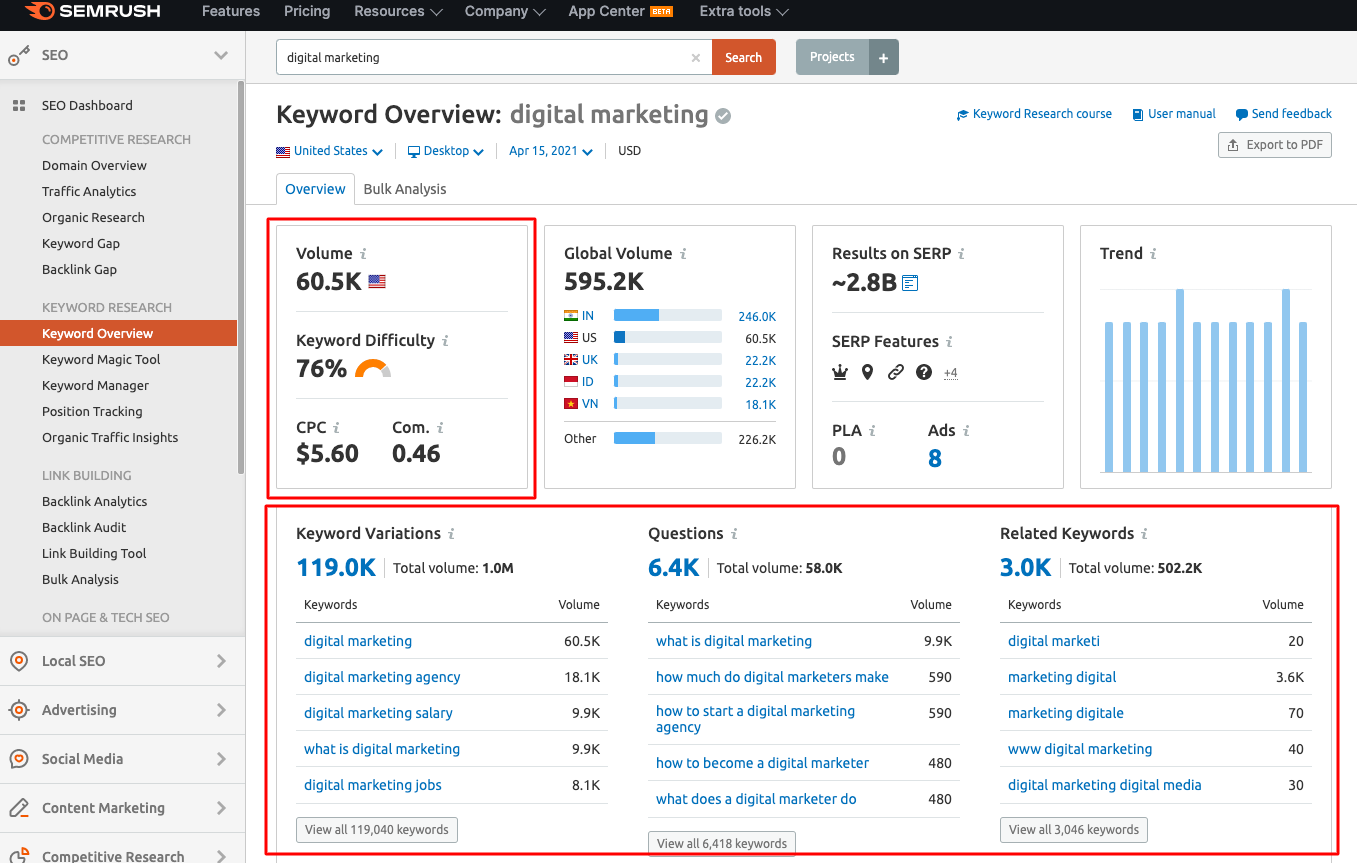
Task: Click the Trend info icon
Action: (x=1153, y=254)
